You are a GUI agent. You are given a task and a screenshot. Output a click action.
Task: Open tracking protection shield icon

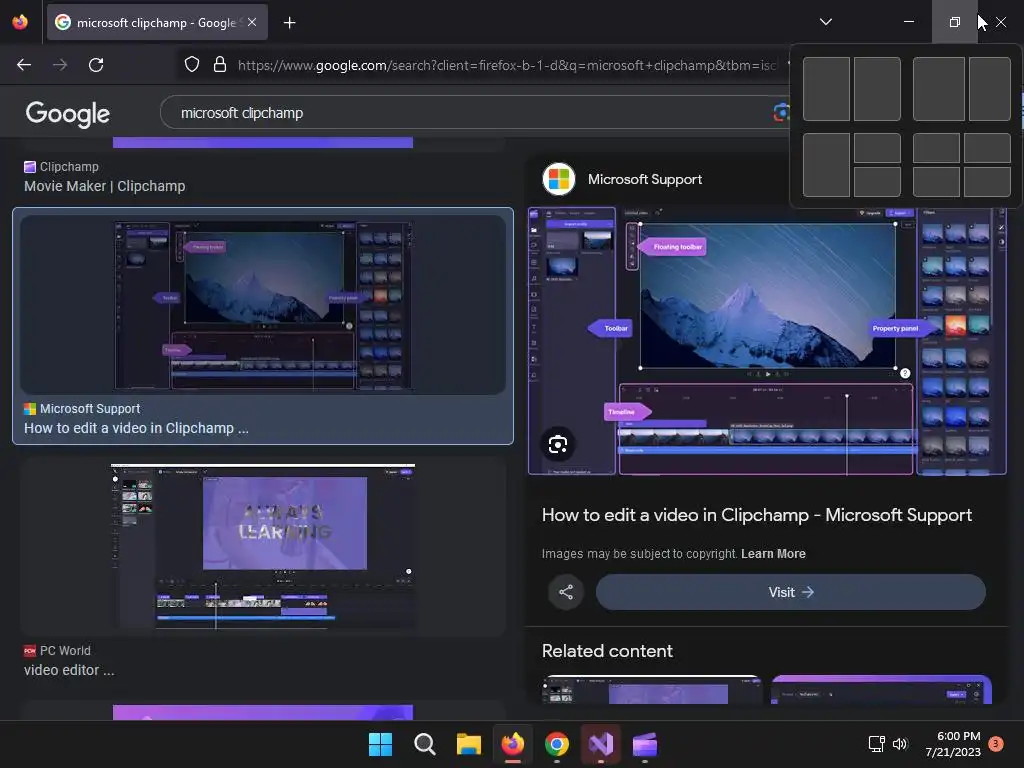click(191, 65)
